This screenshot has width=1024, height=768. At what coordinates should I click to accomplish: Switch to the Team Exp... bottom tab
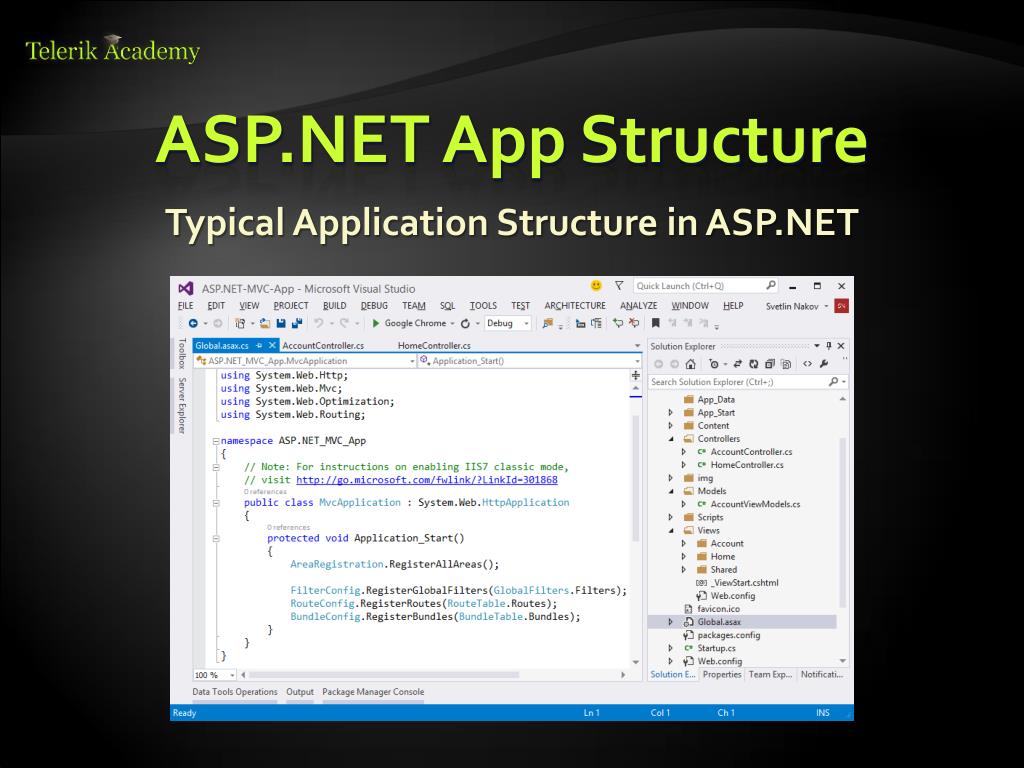click(x=770, y=674)
